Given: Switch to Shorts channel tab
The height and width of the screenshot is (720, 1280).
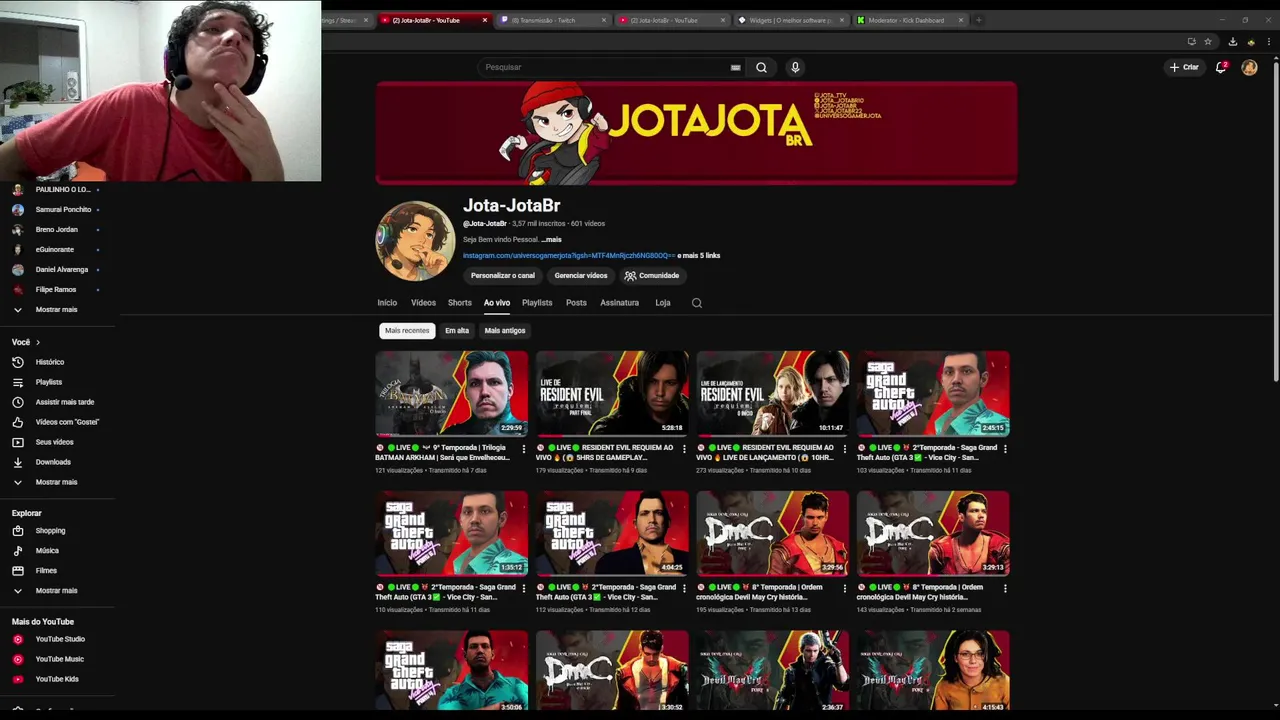Looking at the screenshot, I should (x=460, y=303).
